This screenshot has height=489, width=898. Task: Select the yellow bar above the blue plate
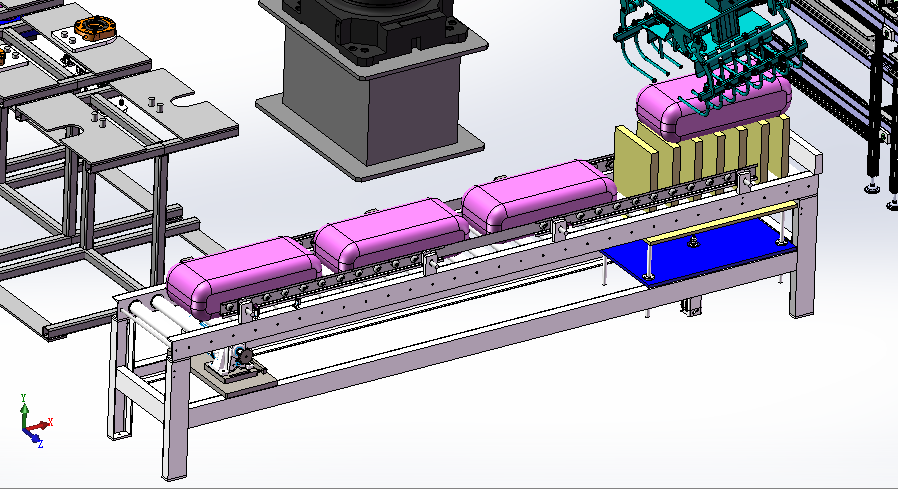click(722, 222)
